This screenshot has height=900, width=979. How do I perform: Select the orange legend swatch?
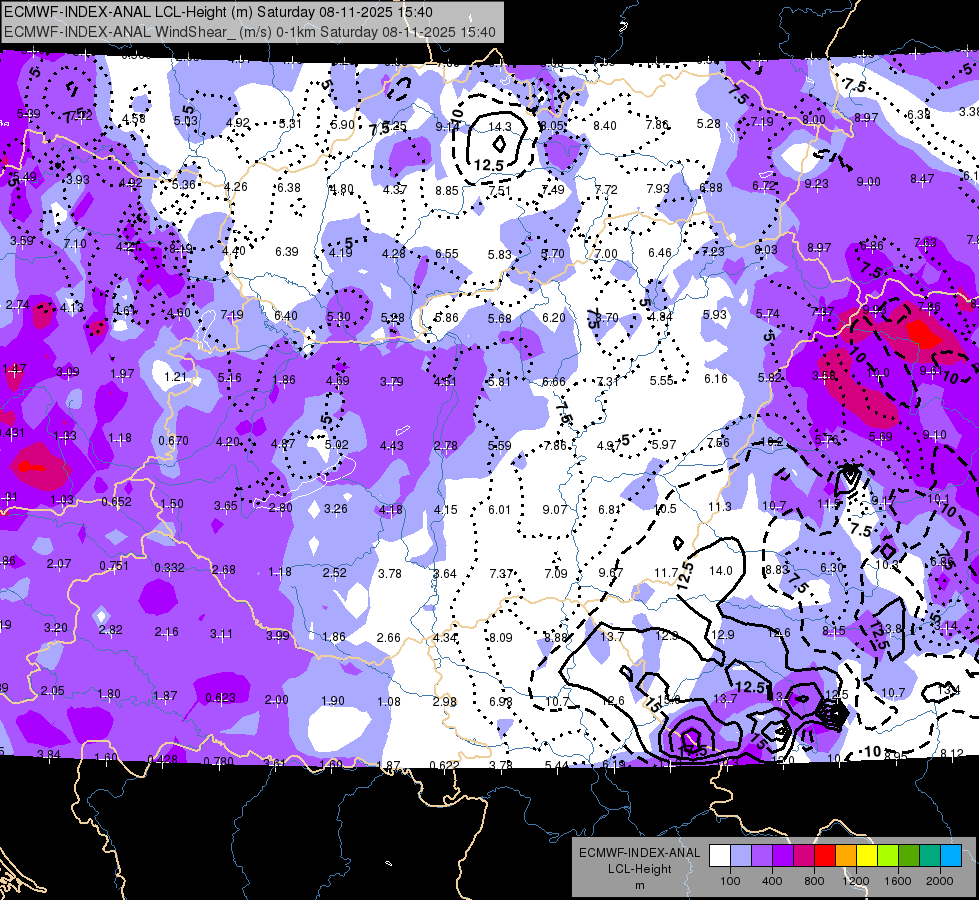point(846,855)
